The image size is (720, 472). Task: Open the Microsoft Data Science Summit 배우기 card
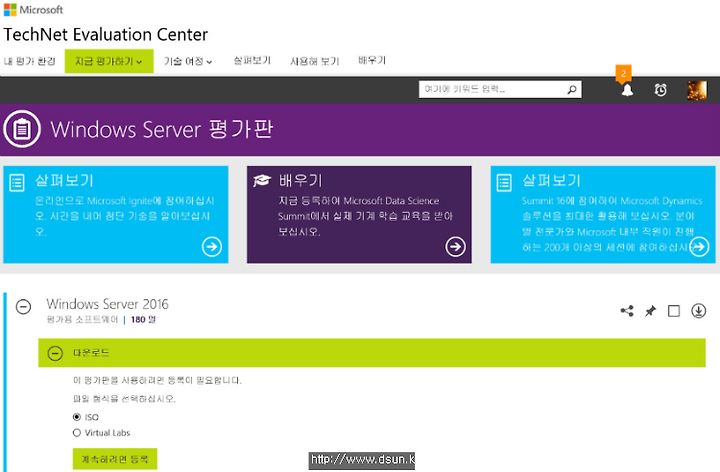359,214
